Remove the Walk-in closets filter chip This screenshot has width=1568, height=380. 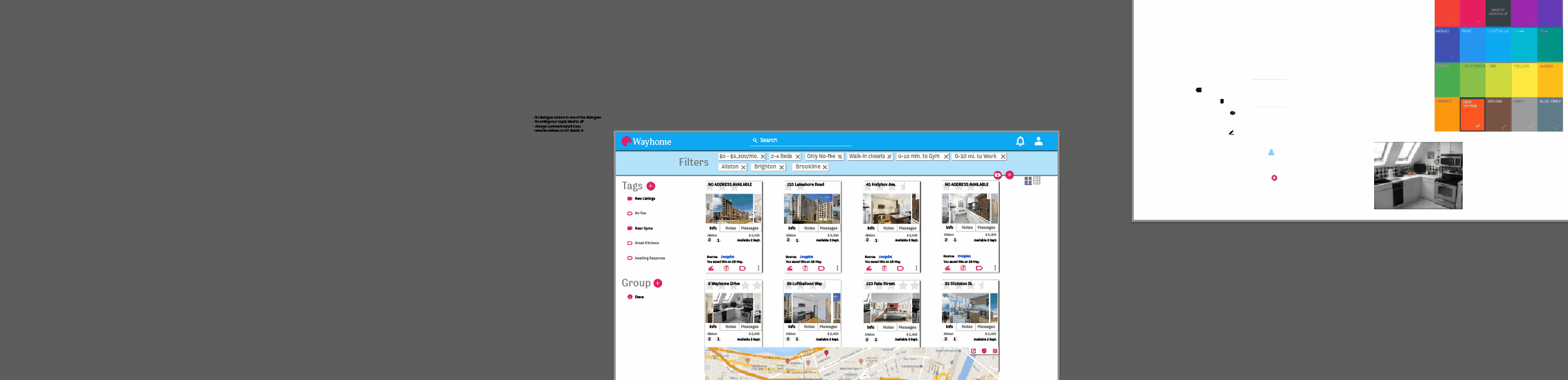889,157
